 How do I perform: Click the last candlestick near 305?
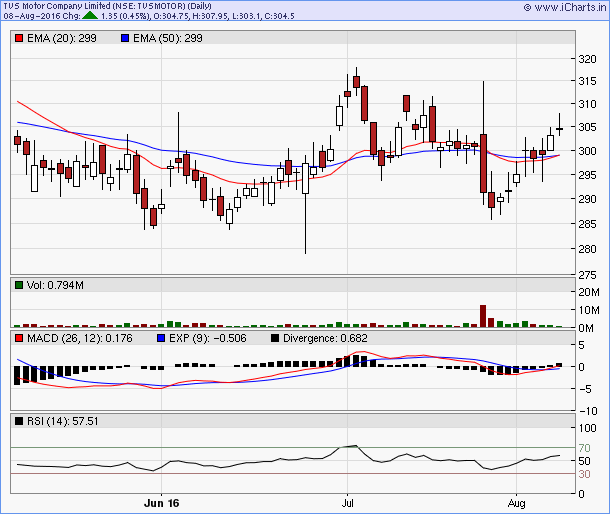(x=559, y=125)
